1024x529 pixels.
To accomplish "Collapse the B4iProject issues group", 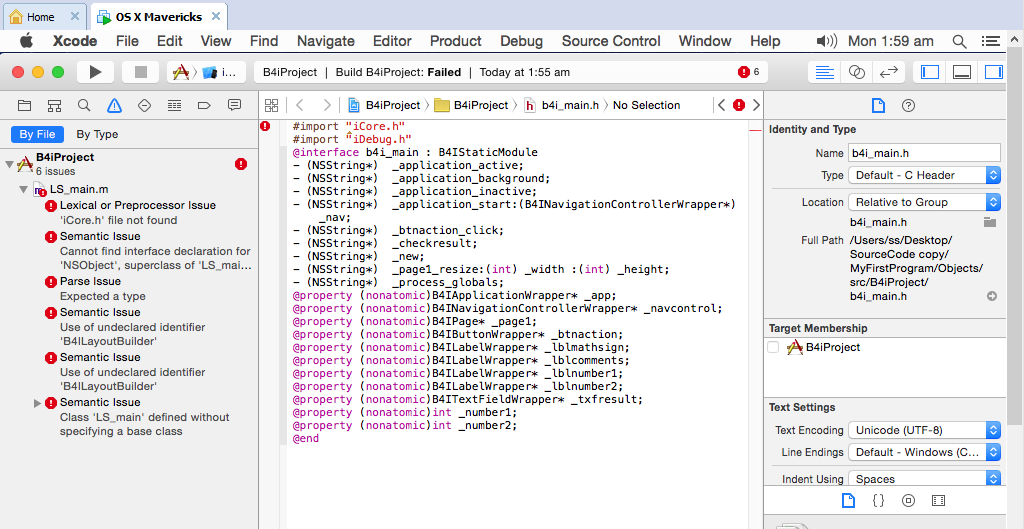I will point(9,164).
